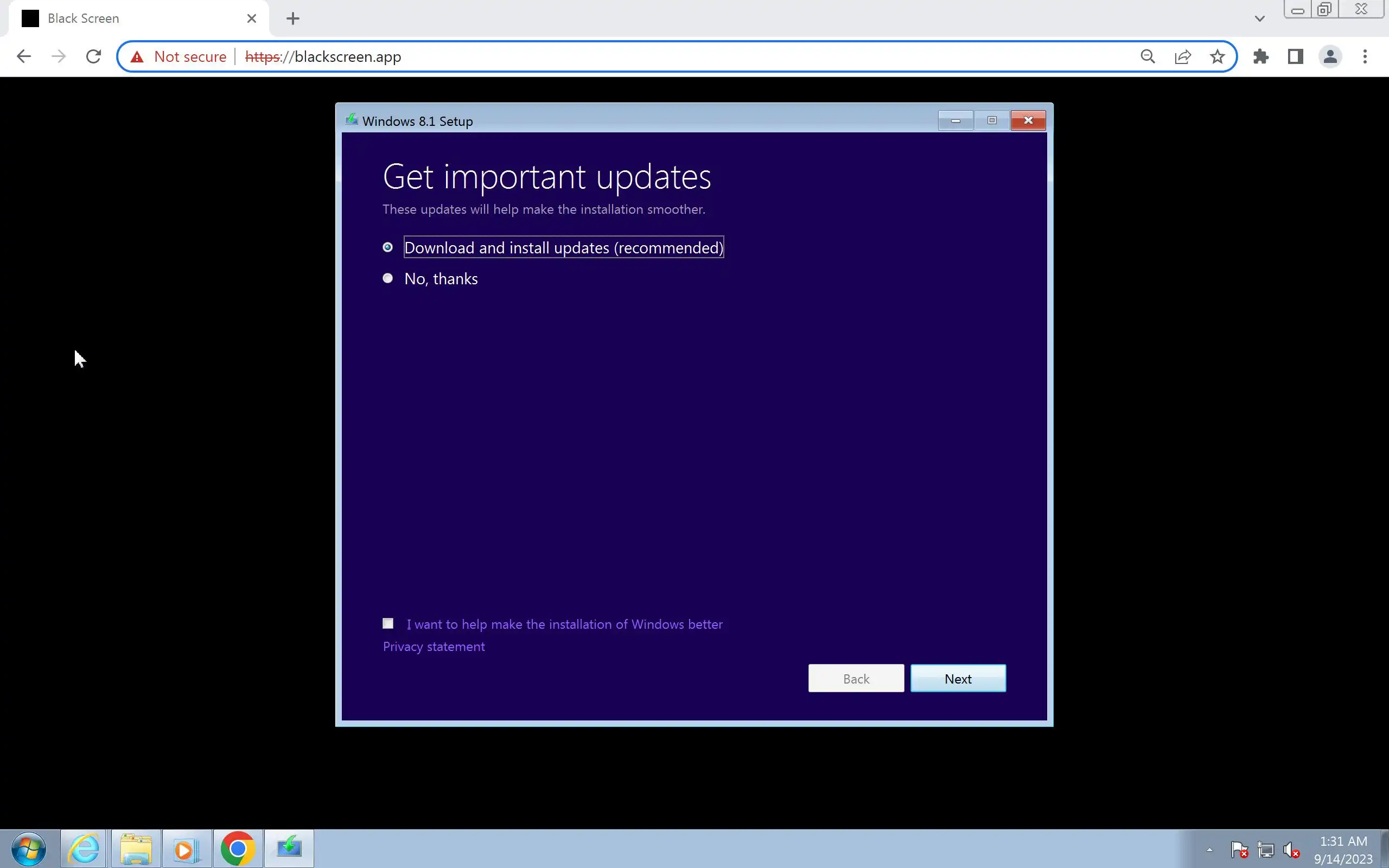The image size is (1389, 868).
Task: Reload the page with the refresh icon
Action: pyautogui.click(x=93, y=56)
